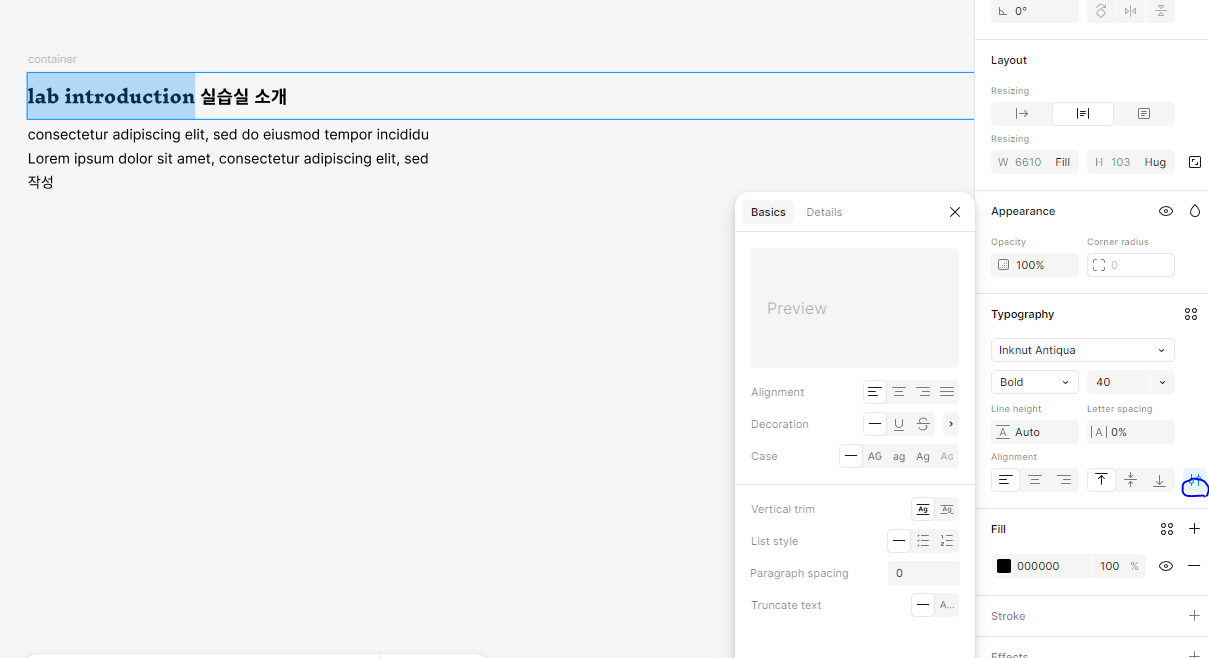Switch to the Details tab

[x=824, y=212]
